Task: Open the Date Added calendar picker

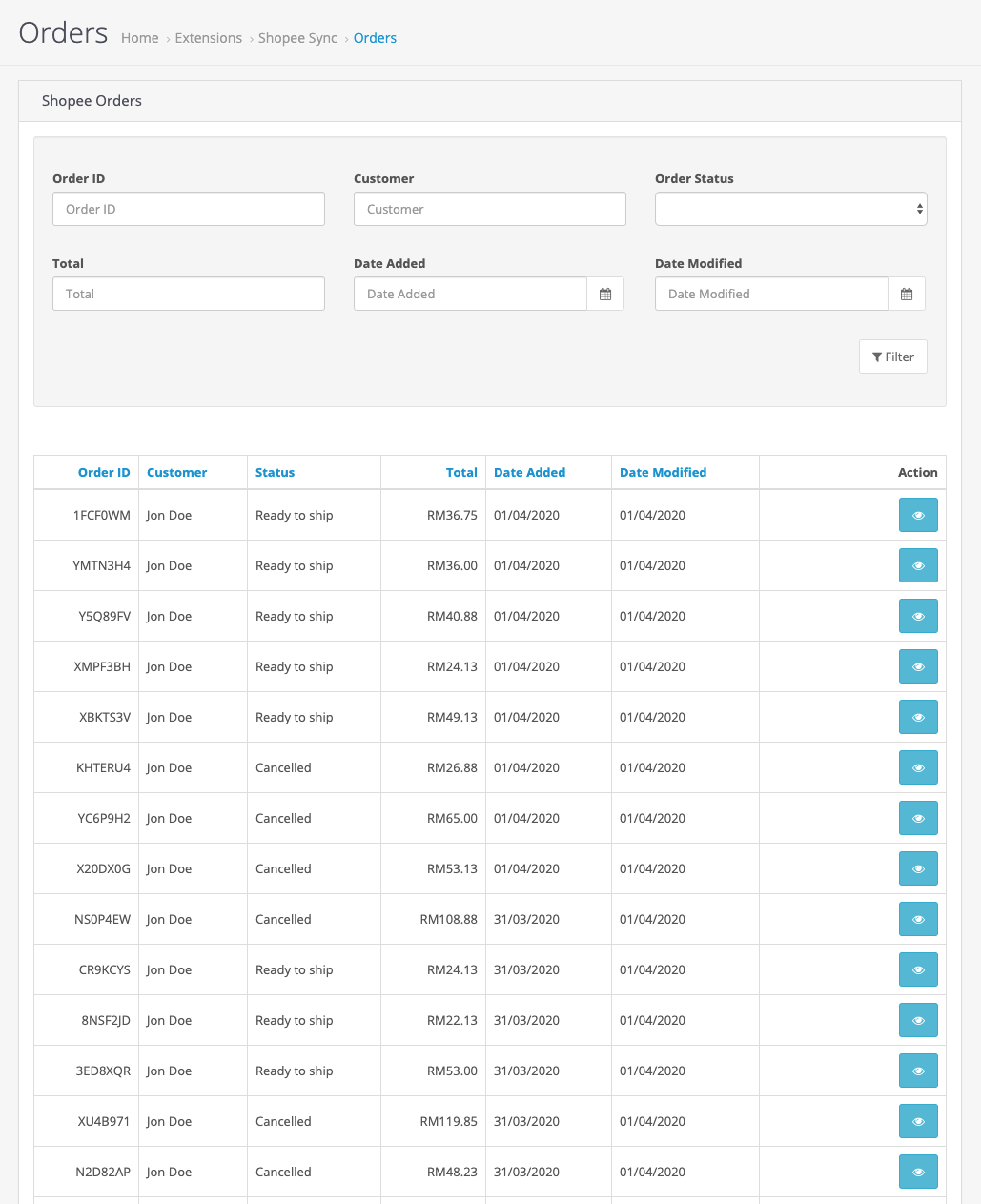Action: [605, 294]
